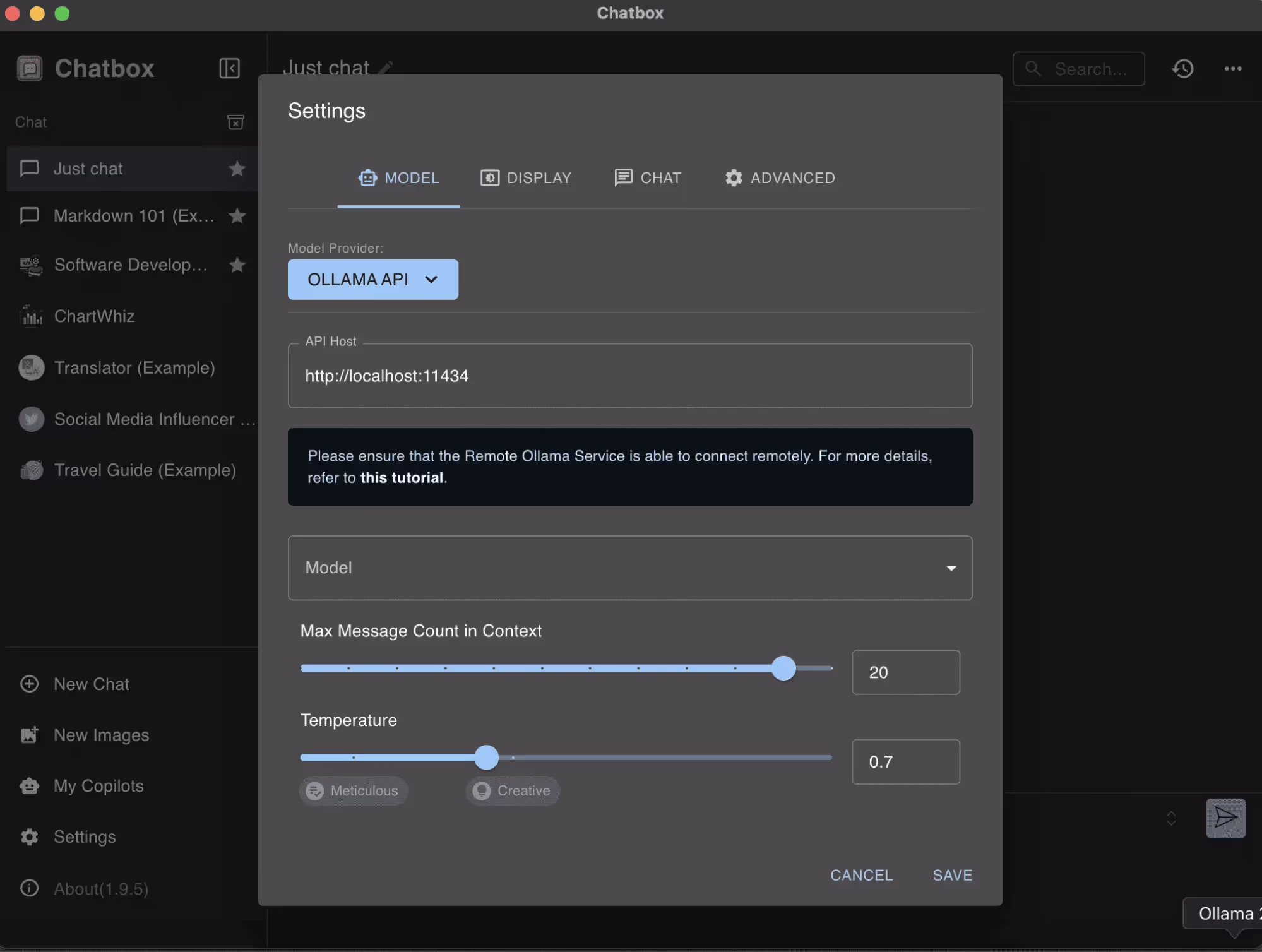Click Travel Guide (Example) avatar icon

[x=31, y=470]
